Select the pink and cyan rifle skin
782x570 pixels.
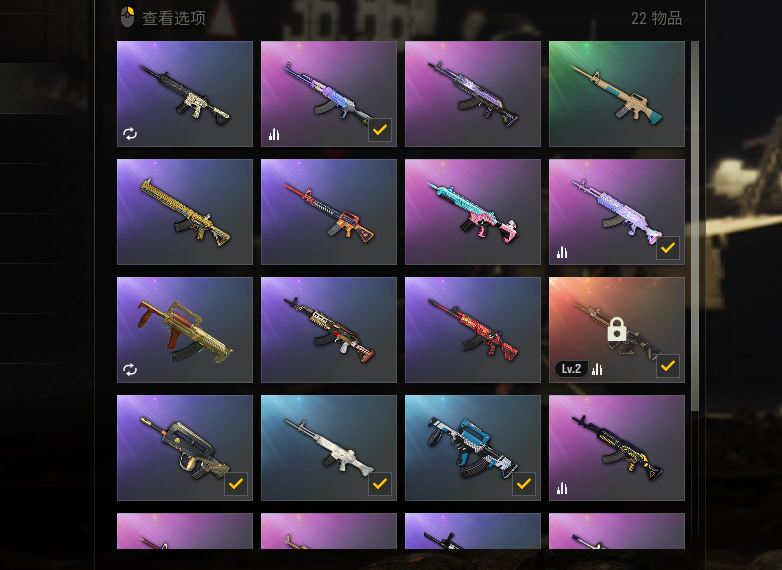pos(472,212)
